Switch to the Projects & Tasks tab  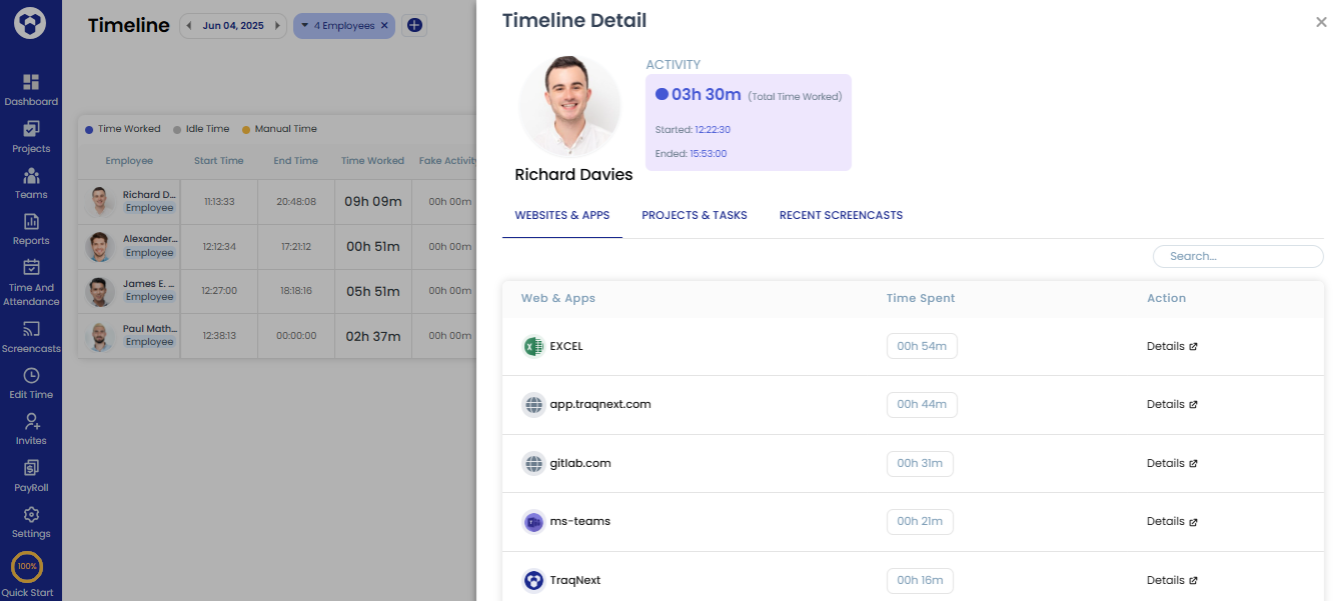(694, 215)
